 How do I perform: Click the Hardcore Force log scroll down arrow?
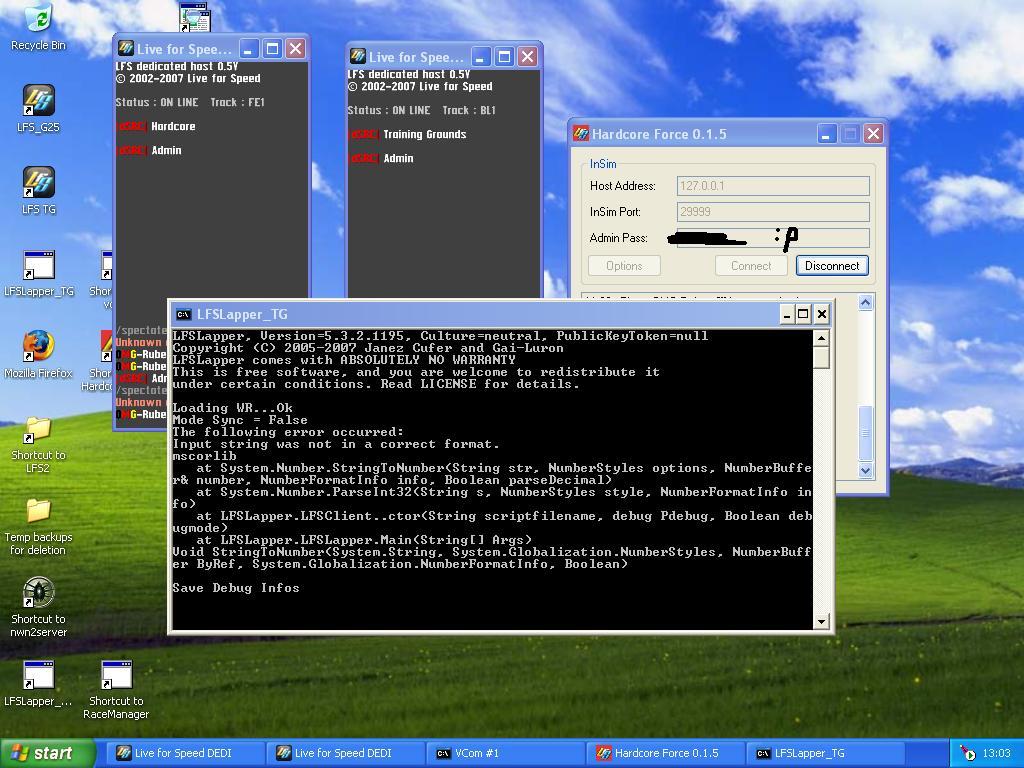click(x=865, y=470)
